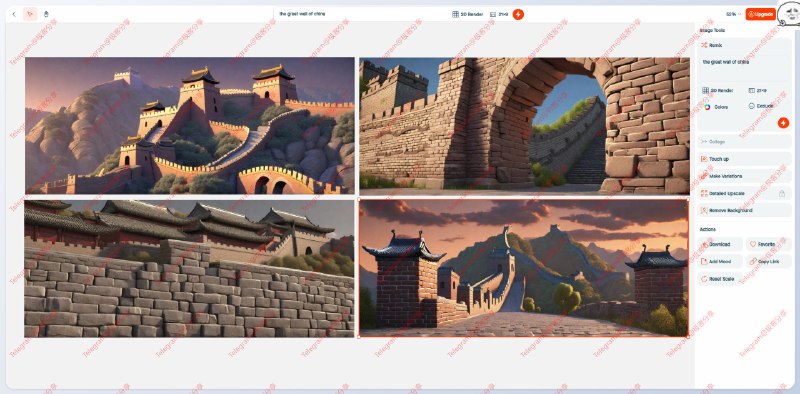Open the Touch up tool

tap(744, 159)
